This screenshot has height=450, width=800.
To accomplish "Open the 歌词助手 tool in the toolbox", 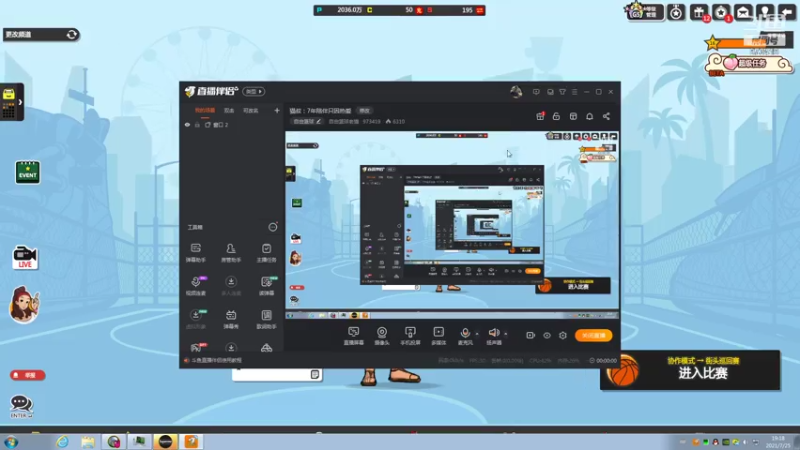I will click(266, 319).
